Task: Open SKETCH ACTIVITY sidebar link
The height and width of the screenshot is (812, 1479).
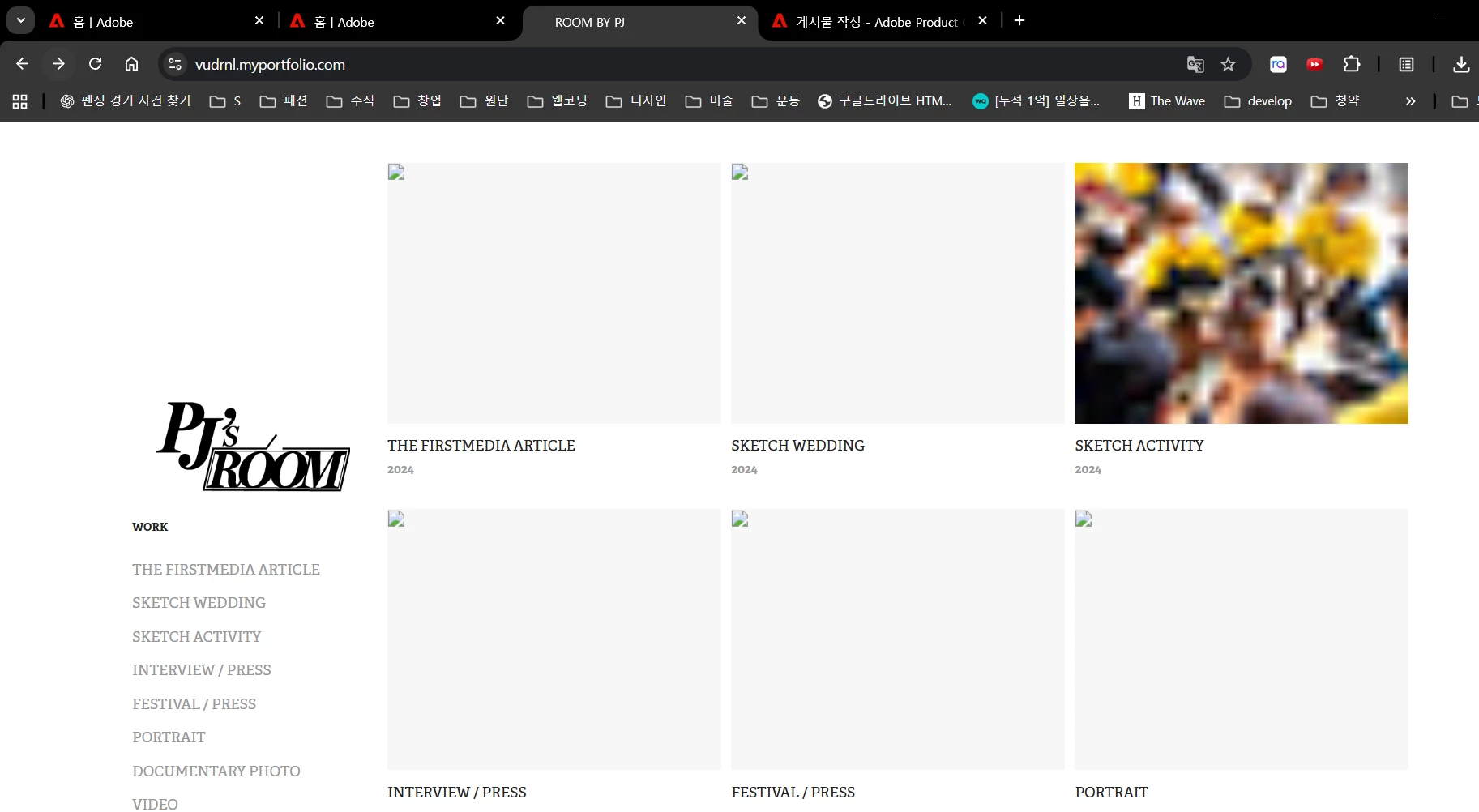Action: click(197, 636)
